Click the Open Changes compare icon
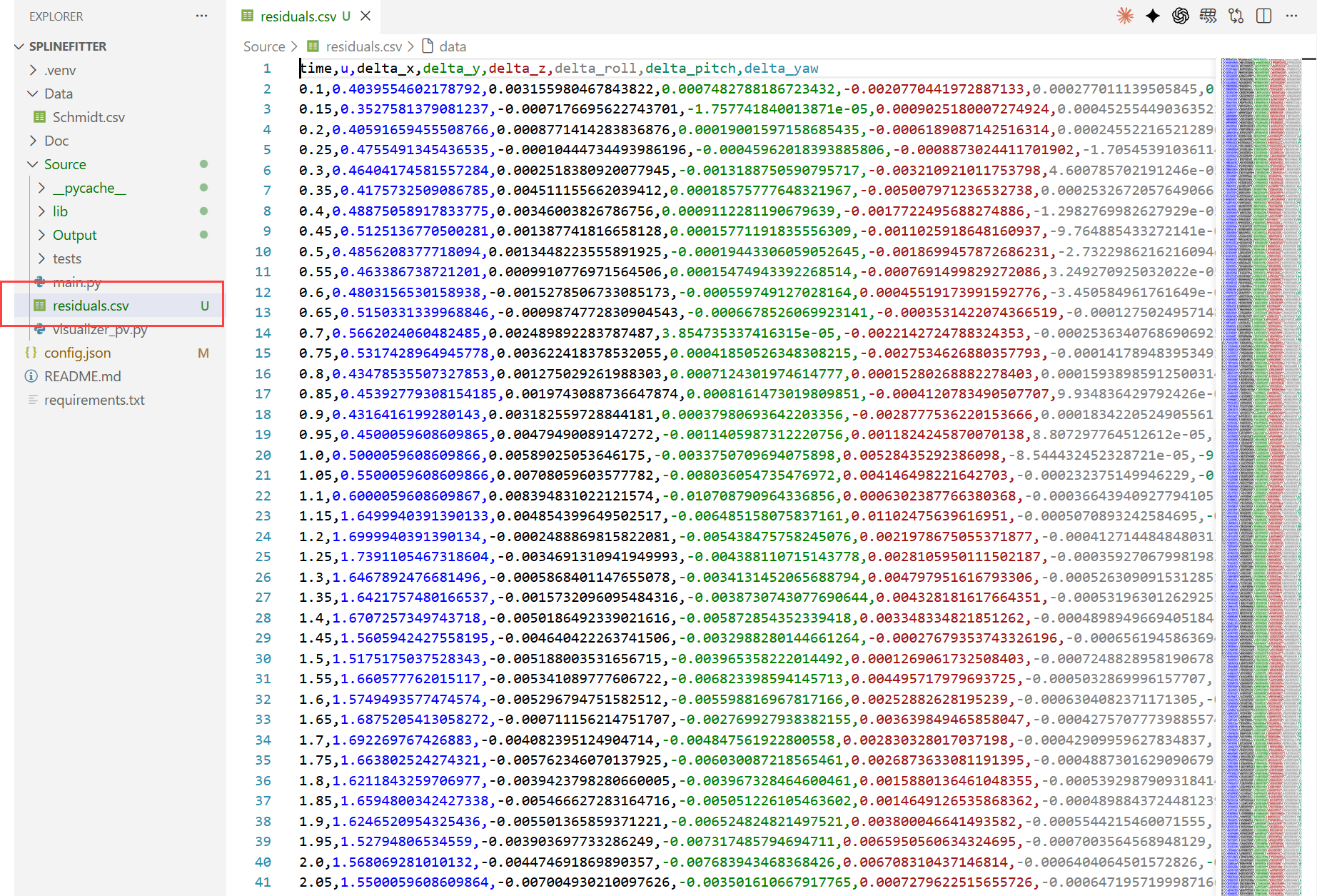Image resolution: width=1317 pixels, height=896 pixels. 1236,16
